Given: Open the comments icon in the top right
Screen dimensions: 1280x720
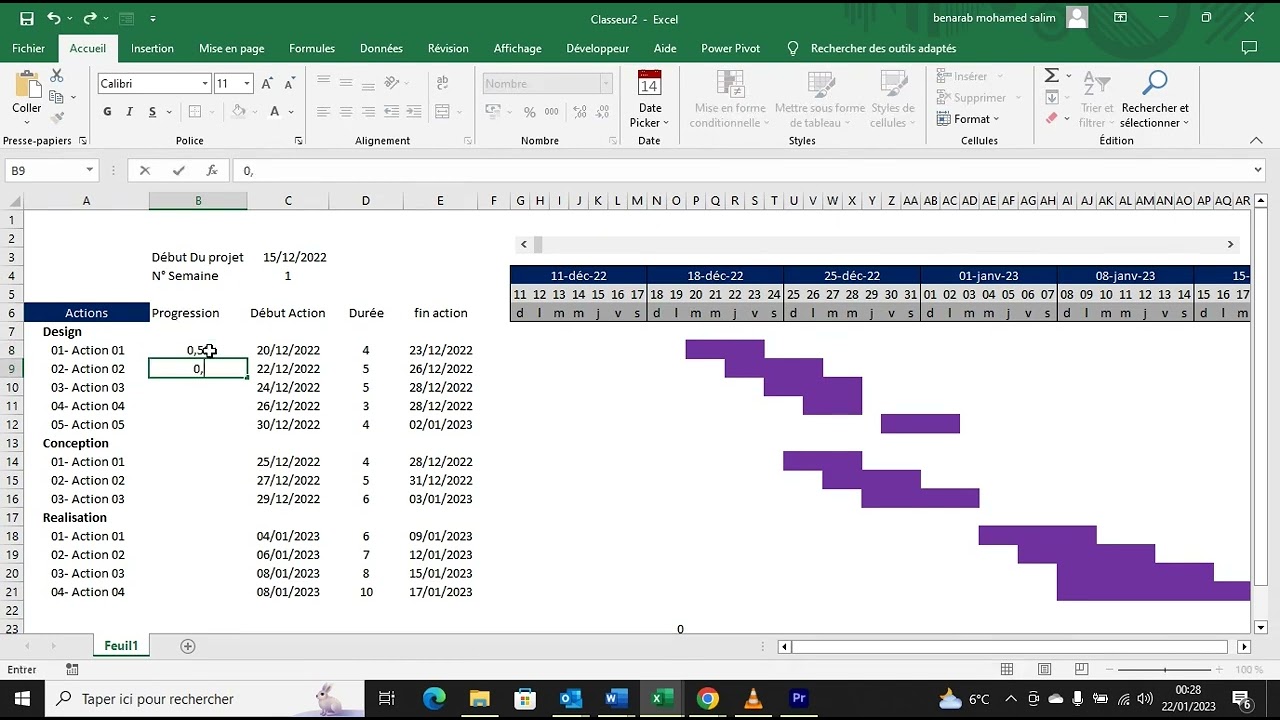Looking at the screenshot, I should 1249,48.
